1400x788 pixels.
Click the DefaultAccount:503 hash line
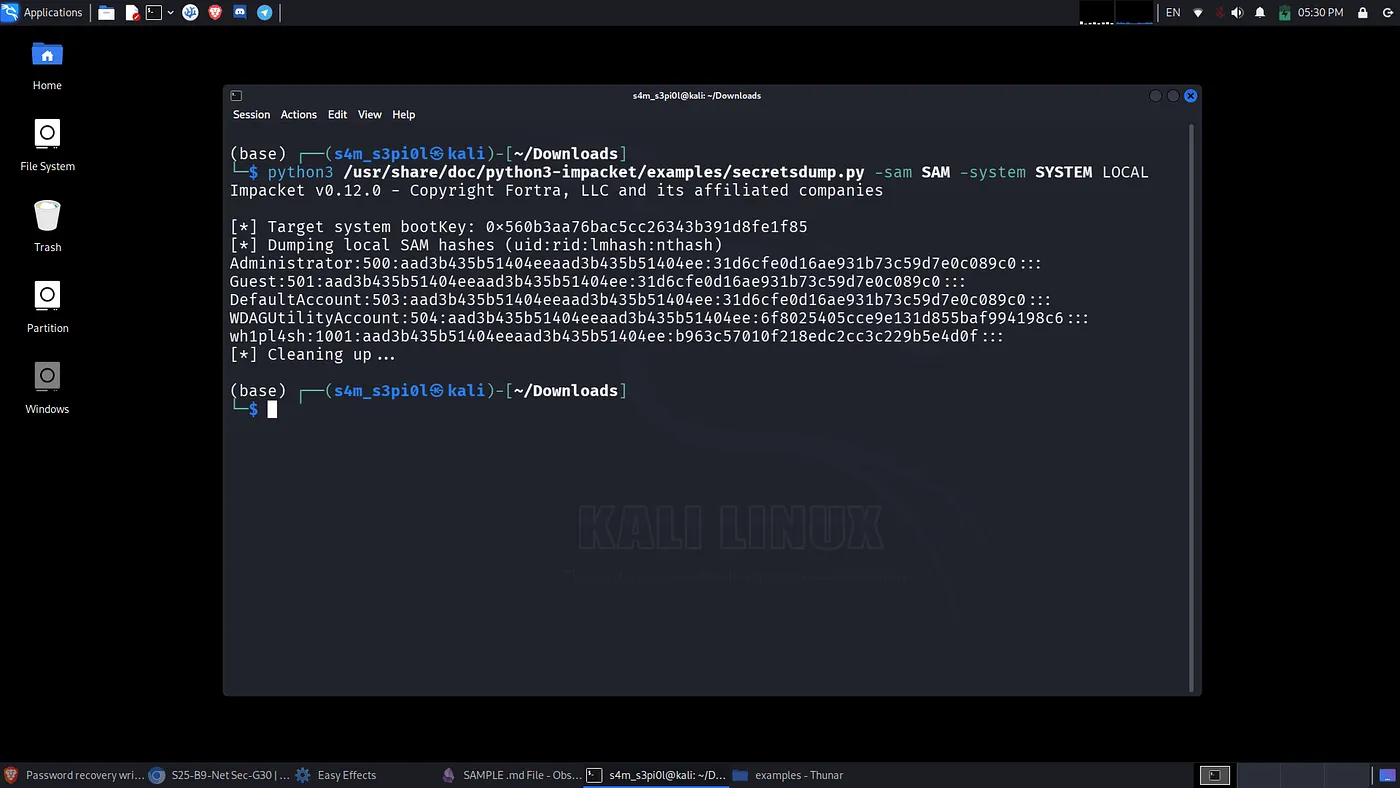click(640, 300)
